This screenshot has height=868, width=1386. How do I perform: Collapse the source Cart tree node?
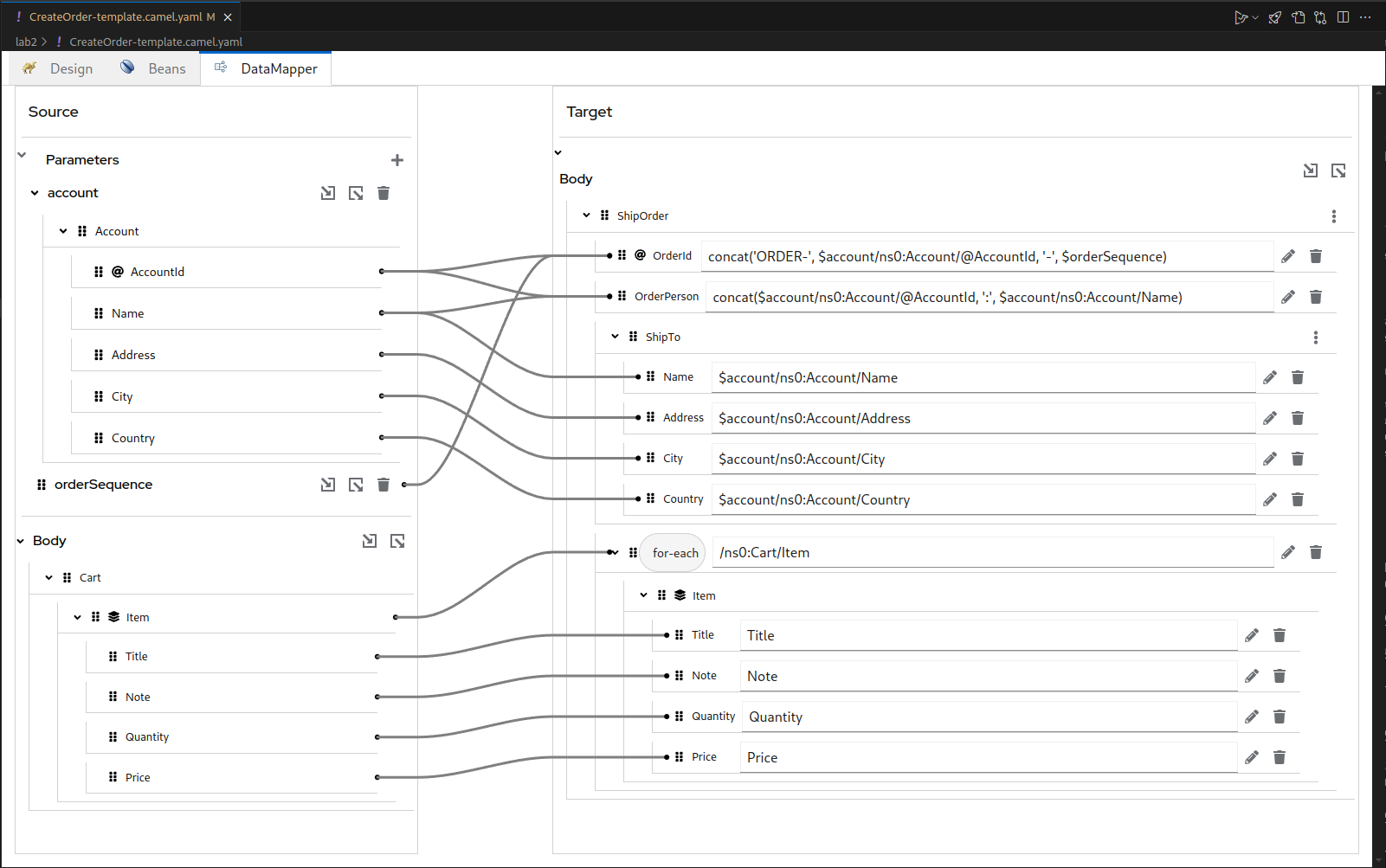coord(48,577)
